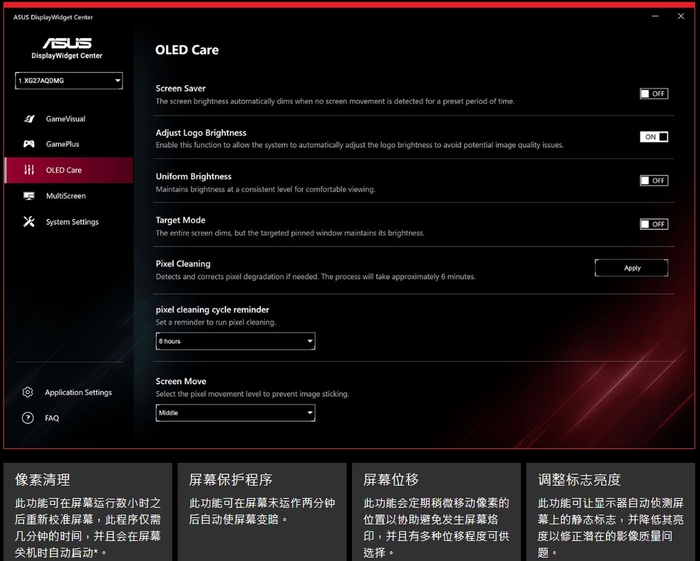This screenshot has width=700, height=561.
Task: Click the GamePlus gamepad icon
Action: pyautogui.click(x=29, y=144)
